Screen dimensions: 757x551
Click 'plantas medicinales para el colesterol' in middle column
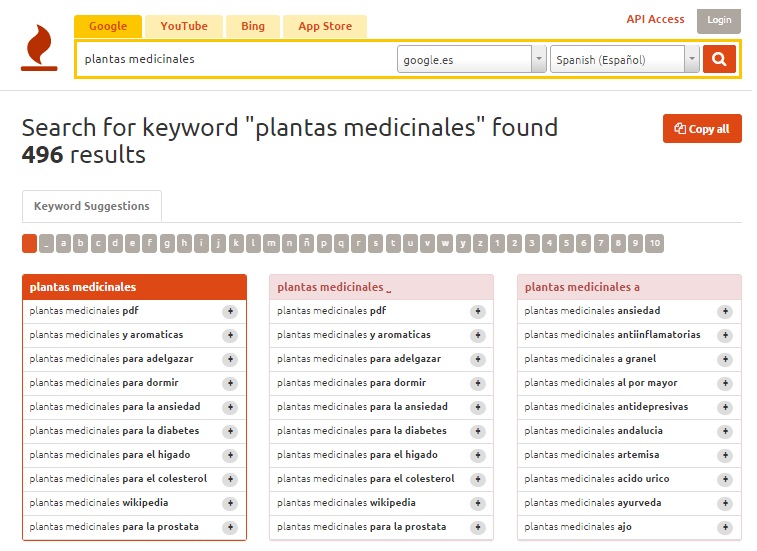368,481
